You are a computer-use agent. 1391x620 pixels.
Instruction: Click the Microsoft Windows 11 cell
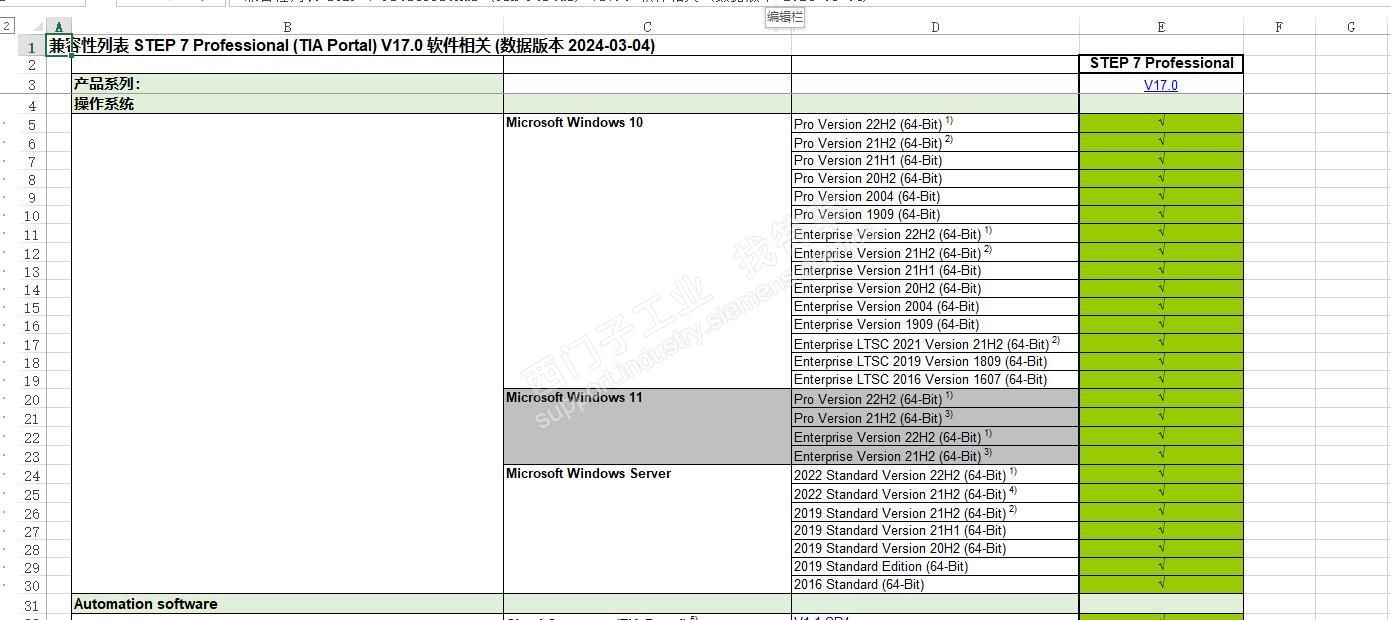point(647,427)
